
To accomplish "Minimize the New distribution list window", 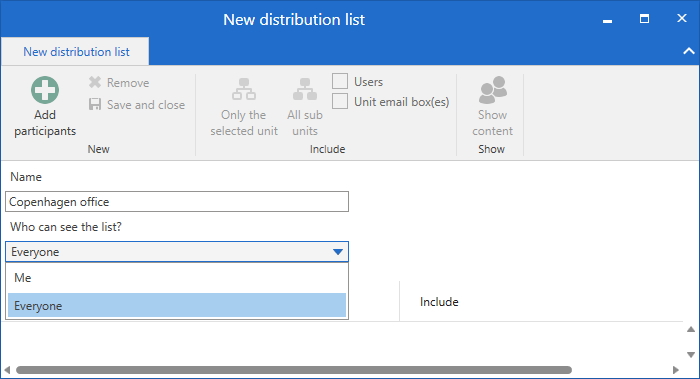I will click(x=607, y=20).
